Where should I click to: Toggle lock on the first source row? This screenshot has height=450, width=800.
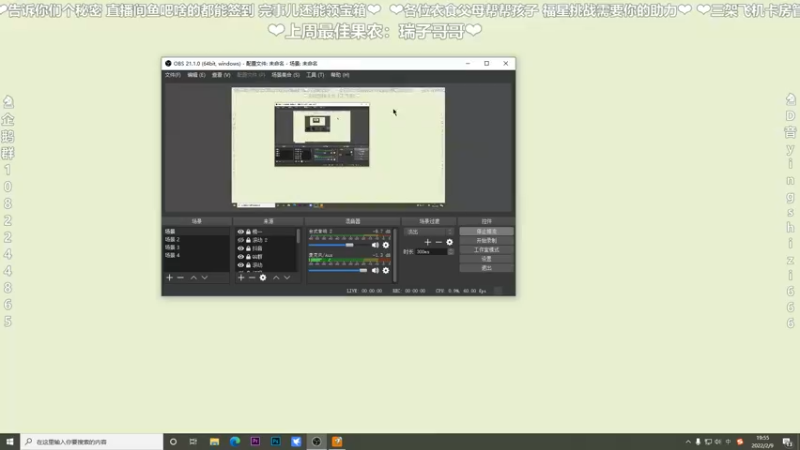248,232
